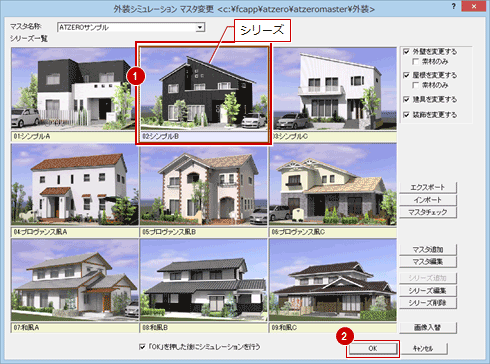Click the シリーズ削除 button
Image resolution: width=490 pixels, height=364 pixels.
[x=428, y=303]
